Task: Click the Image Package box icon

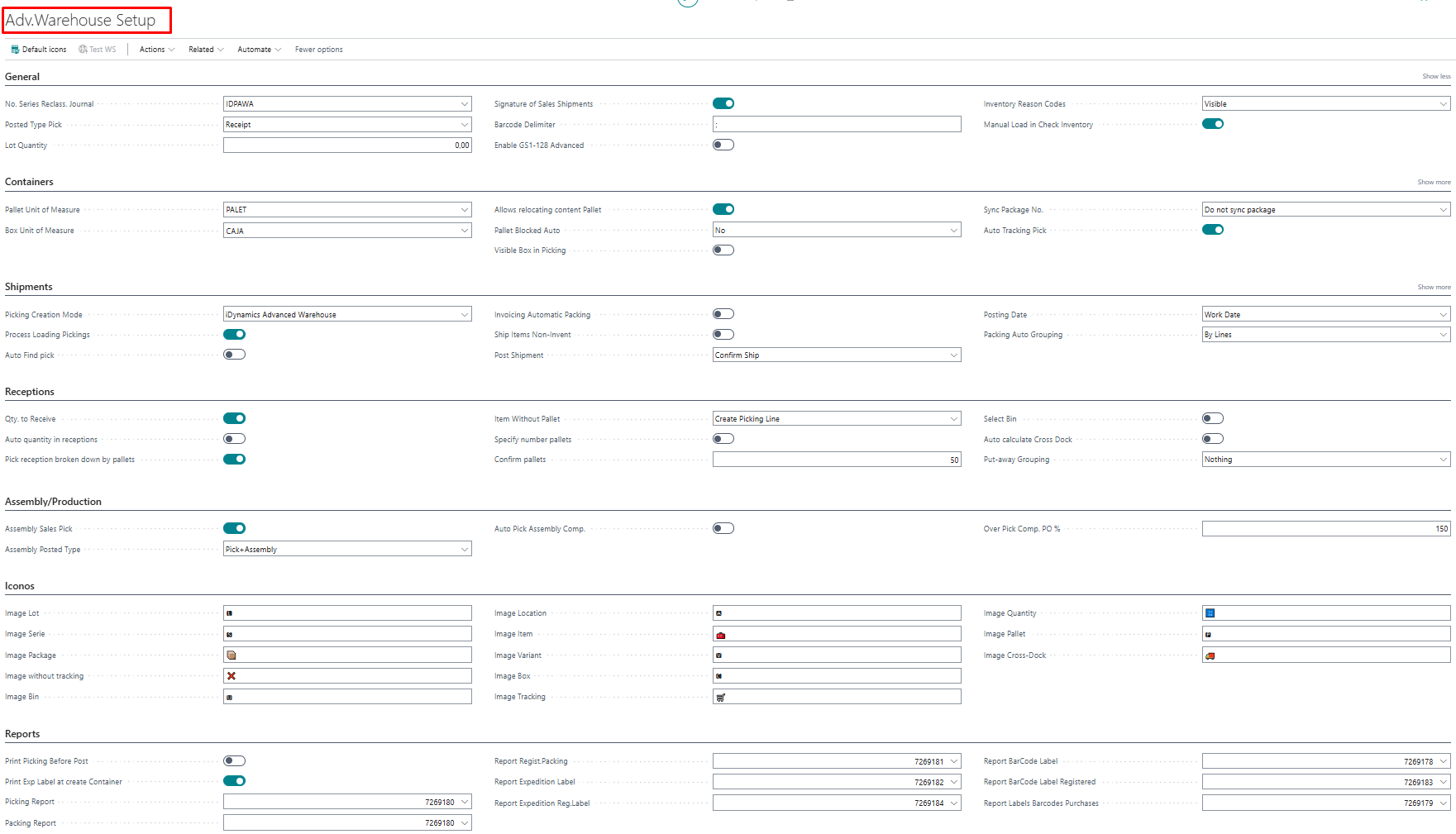Action: pyautogui.click(x=232, y=655)
